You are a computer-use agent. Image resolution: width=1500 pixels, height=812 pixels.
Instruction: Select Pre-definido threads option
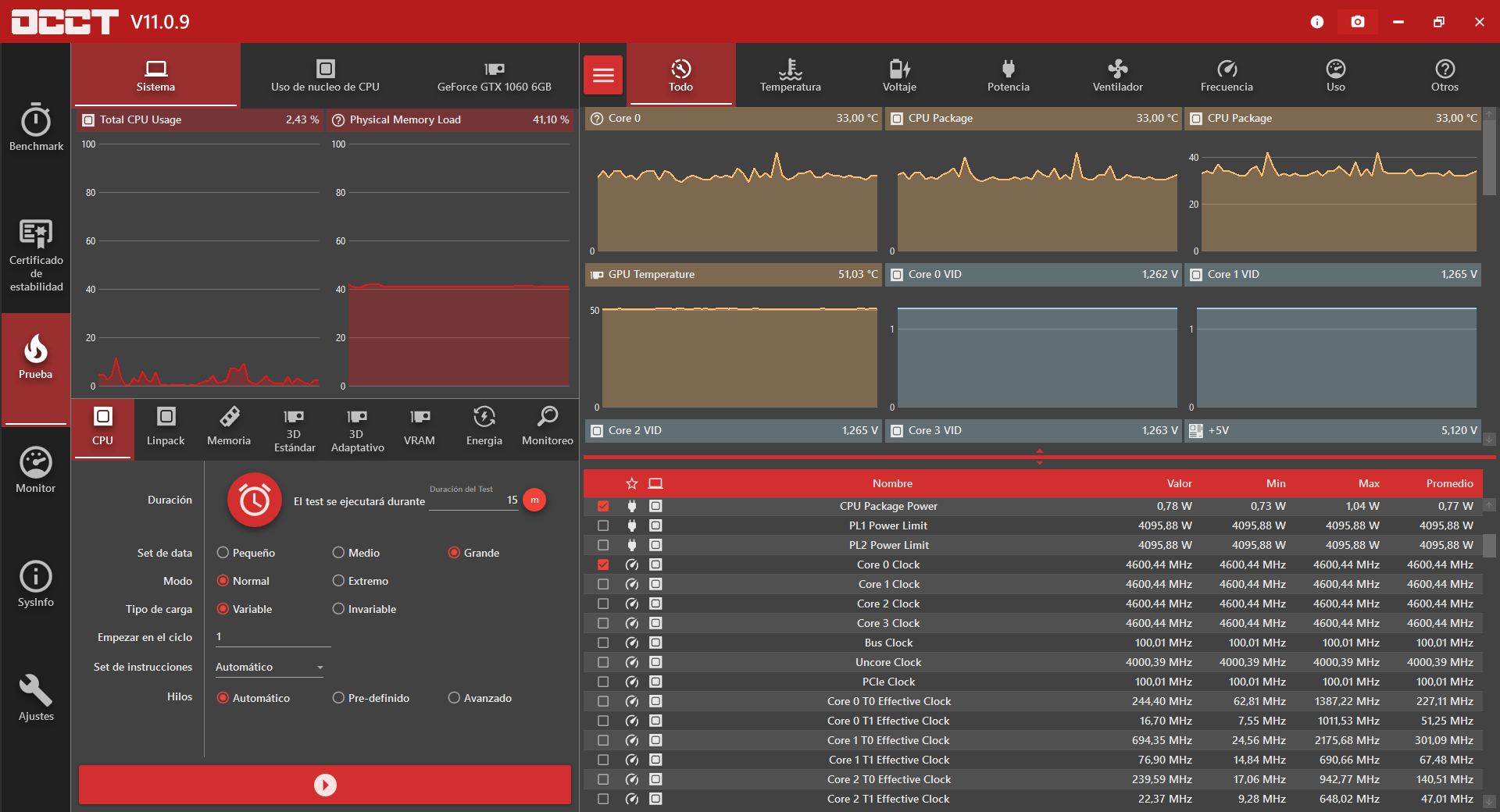point(371,698)
